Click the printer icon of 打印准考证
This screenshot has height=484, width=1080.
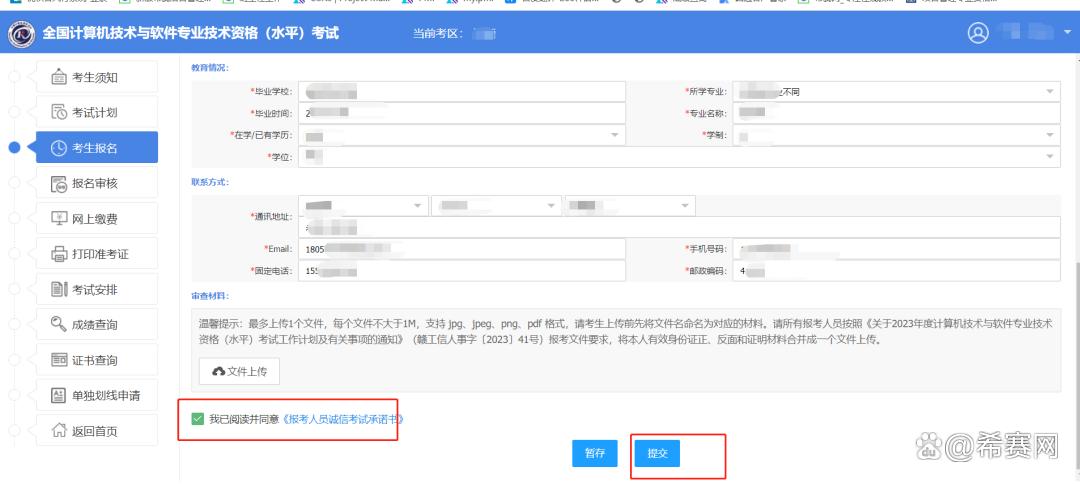(x=59, y=254)
